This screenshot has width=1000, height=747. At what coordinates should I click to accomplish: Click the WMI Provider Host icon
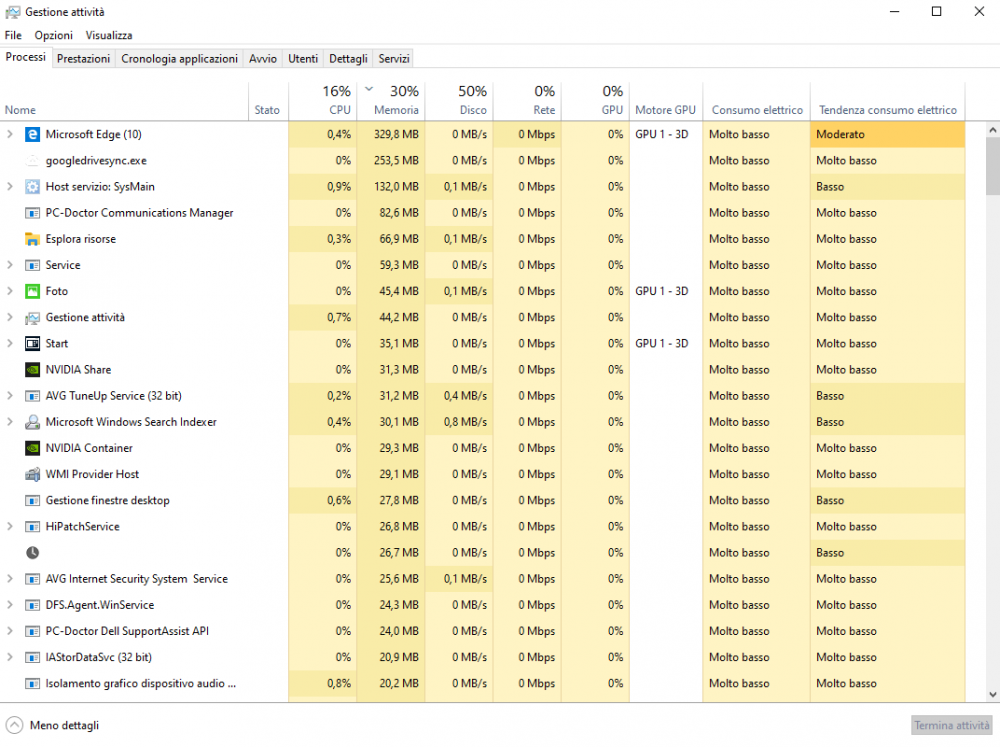(32, 475)
